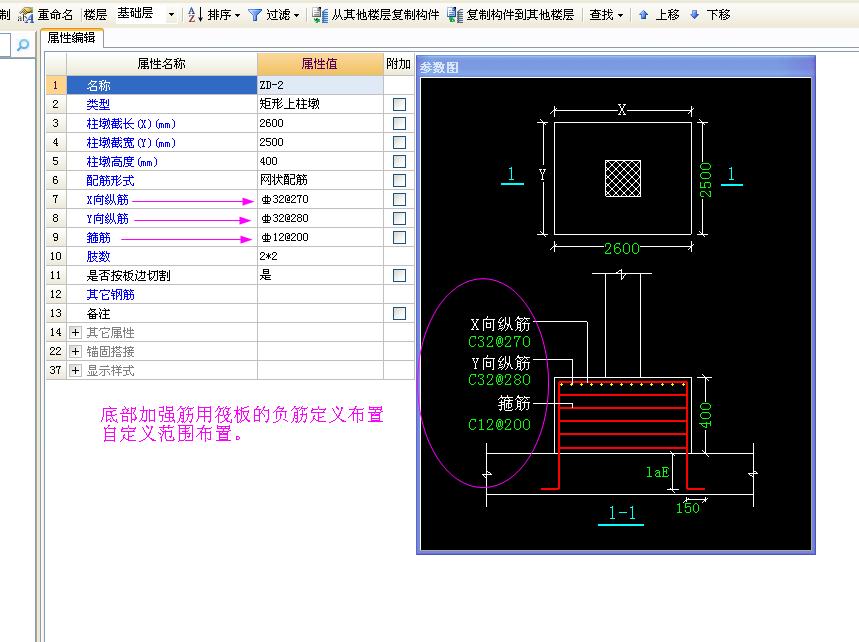Click the green C32@270 diagram value
The width and height of the screenshot is (859, 642).
pos(499,342)
